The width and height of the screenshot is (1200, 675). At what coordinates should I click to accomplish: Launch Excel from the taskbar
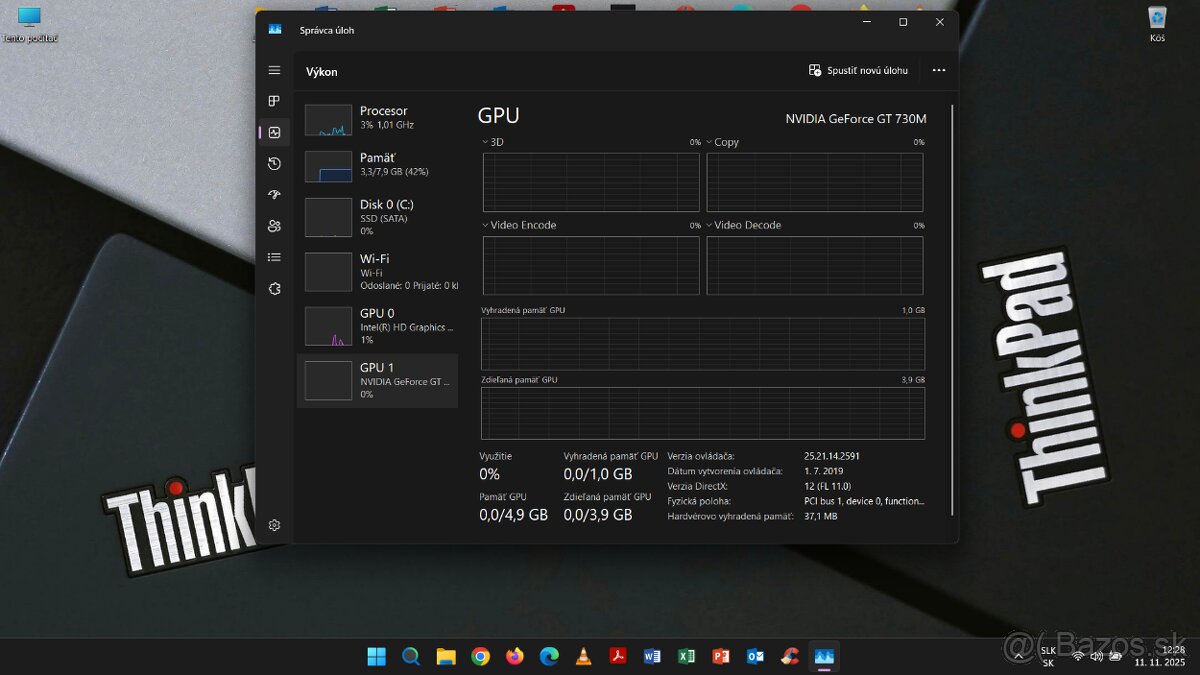click(686, 656)
